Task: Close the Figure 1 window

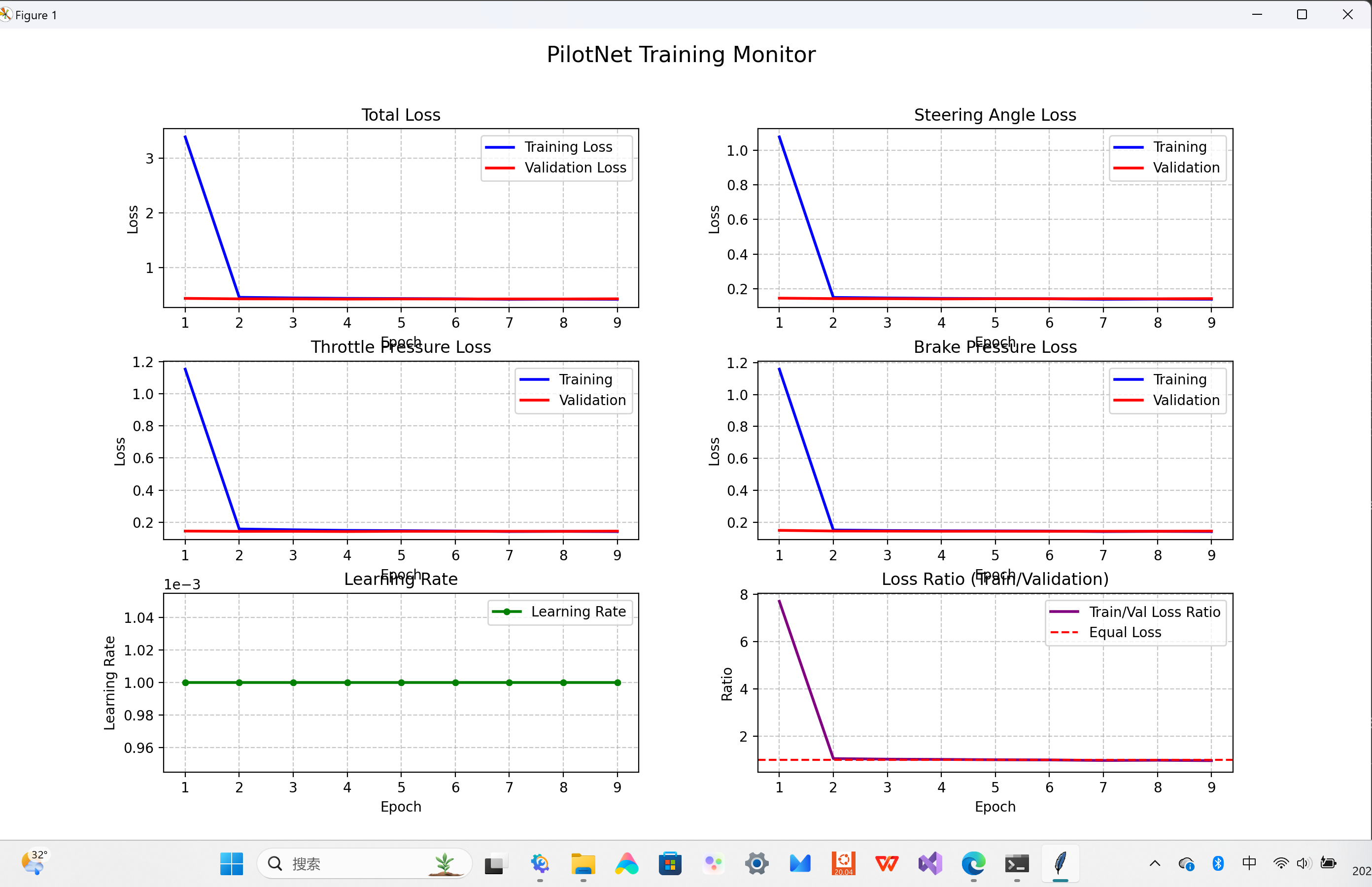Action: point(1347,14)
